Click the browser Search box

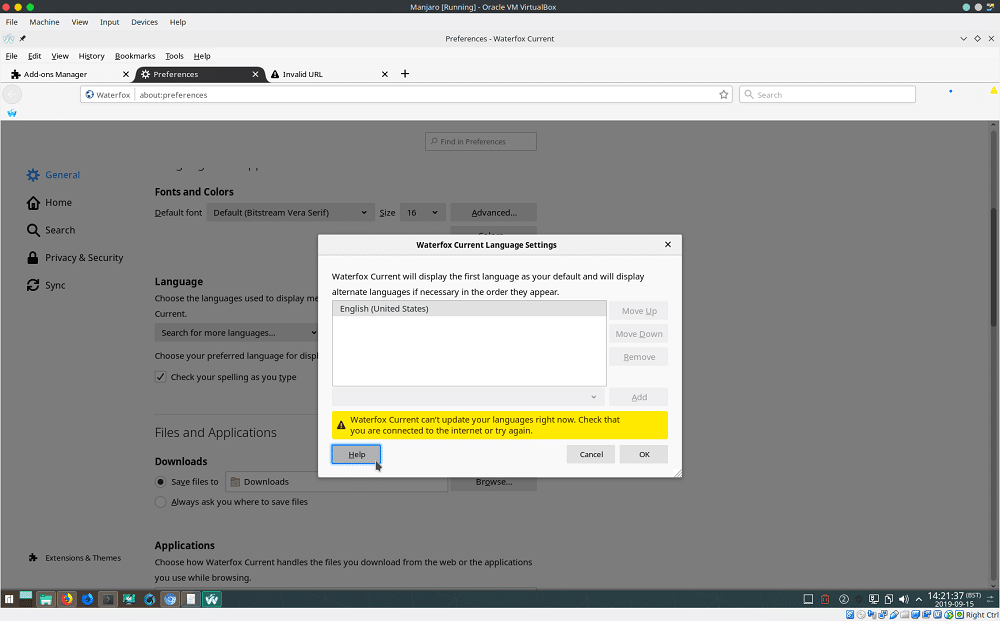click(827, 95)
